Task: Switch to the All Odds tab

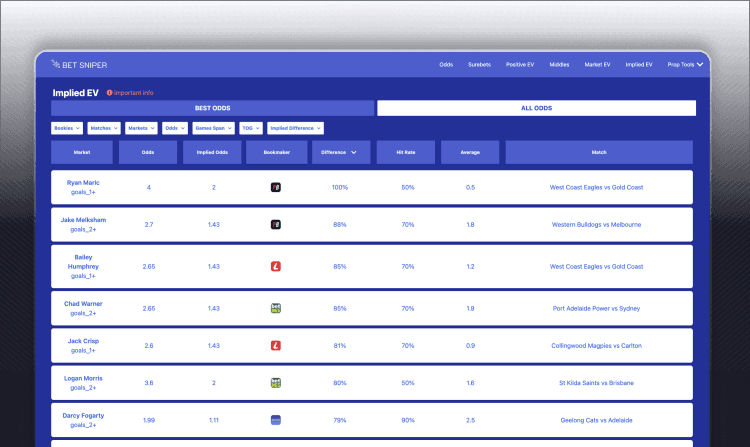Action: [x=536, y=108]
